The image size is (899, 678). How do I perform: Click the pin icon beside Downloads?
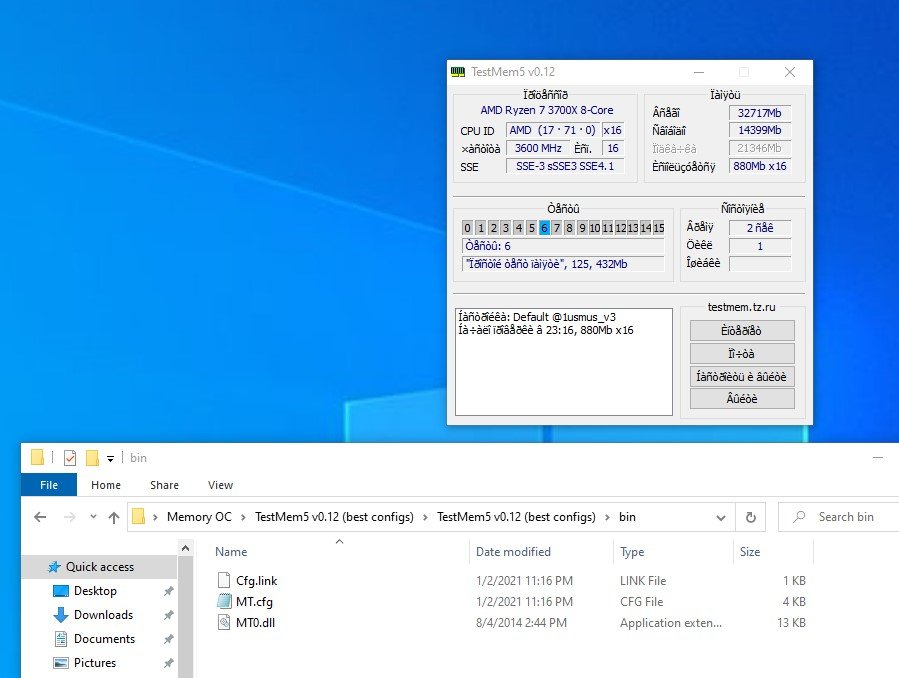pos(169,615)
